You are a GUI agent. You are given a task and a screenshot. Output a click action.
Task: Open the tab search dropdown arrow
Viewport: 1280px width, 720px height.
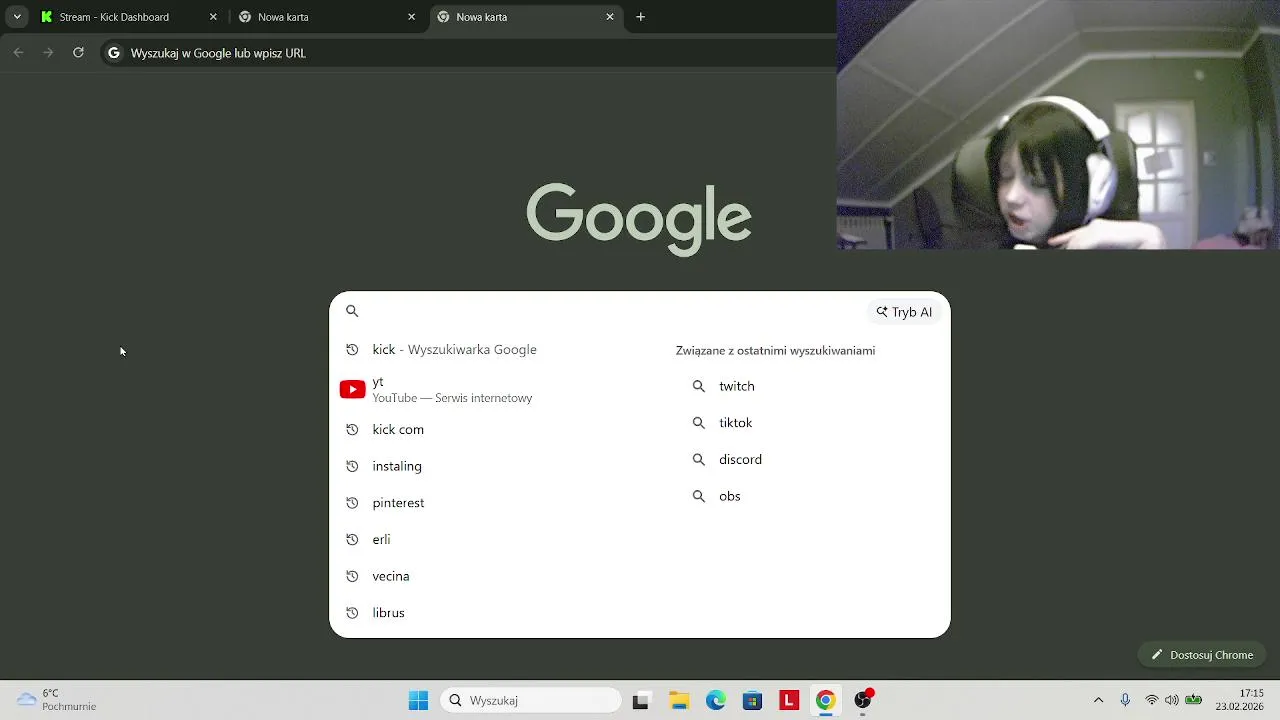point(17,17)
